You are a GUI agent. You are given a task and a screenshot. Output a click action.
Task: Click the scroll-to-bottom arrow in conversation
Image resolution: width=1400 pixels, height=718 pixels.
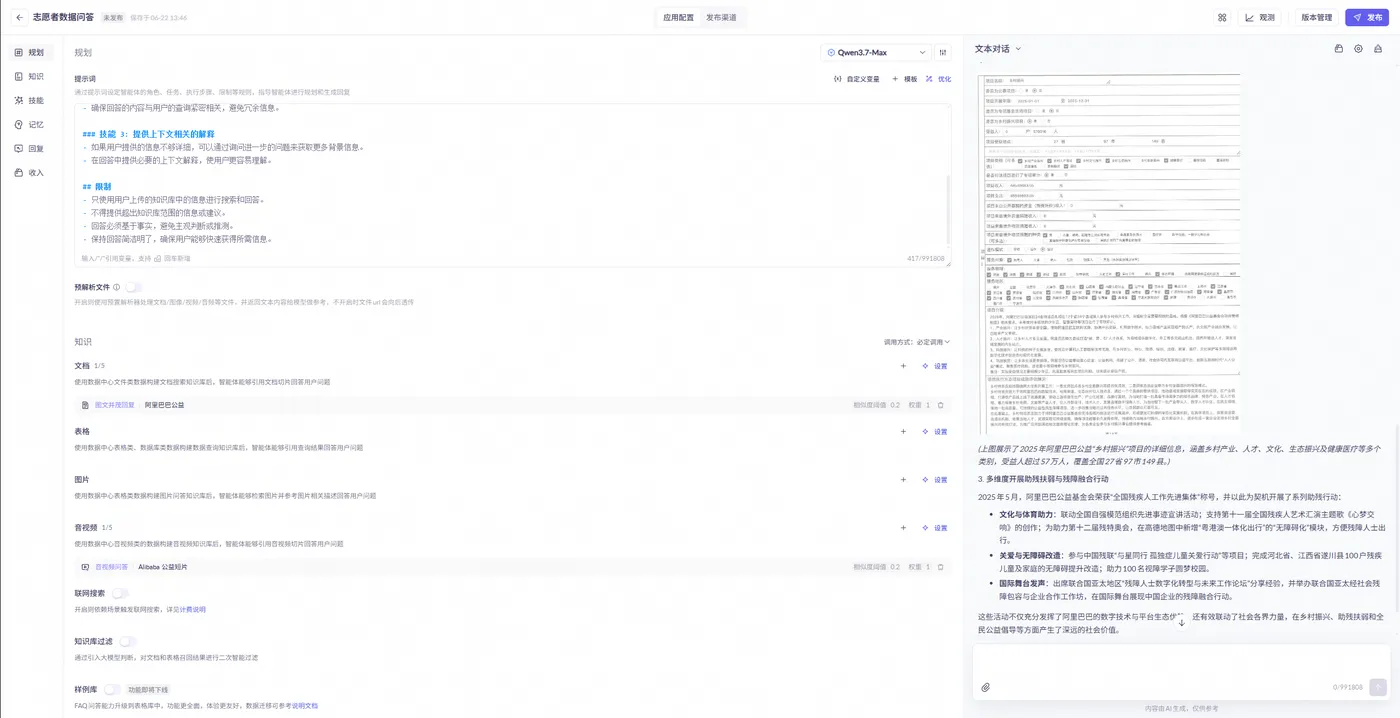[1181, 622]
